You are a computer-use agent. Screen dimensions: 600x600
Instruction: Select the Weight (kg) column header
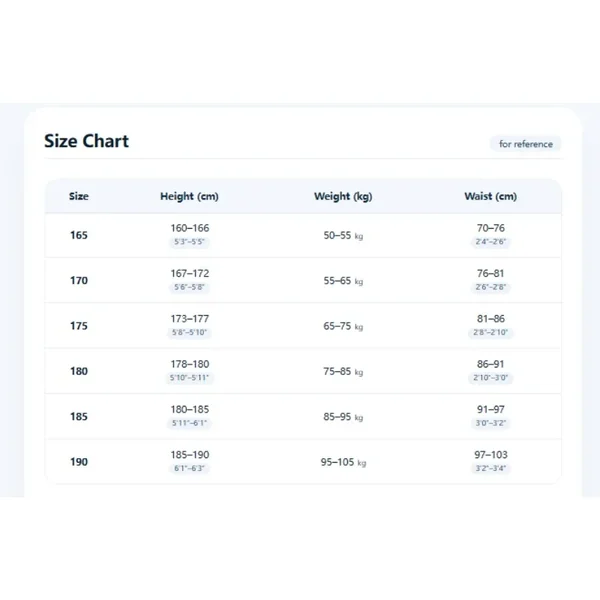click(x=343, y=196)
